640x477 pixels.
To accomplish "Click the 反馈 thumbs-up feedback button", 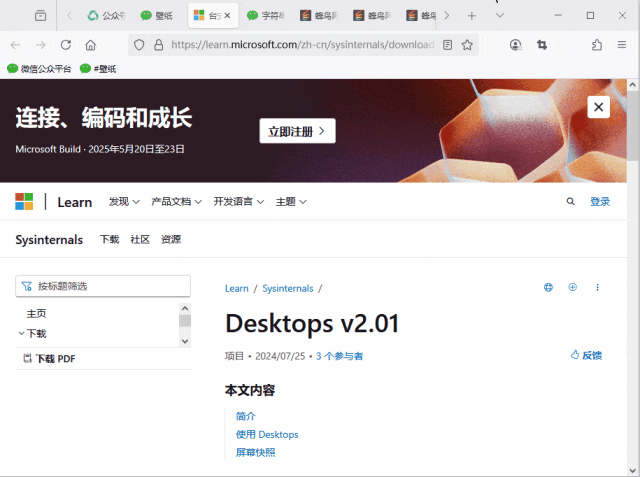I will coord(586,355).
